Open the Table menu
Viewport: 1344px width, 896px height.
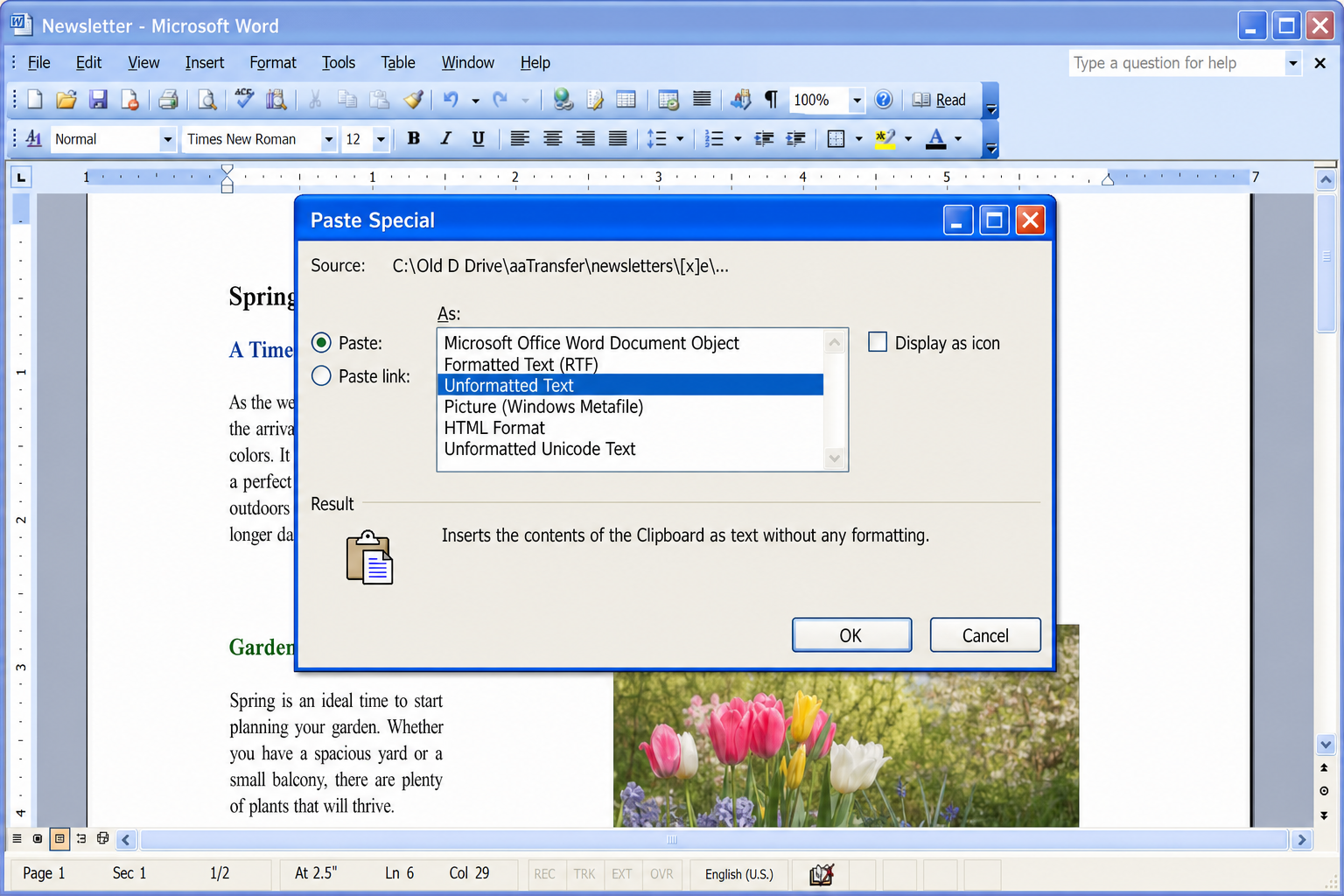(398, 62)
